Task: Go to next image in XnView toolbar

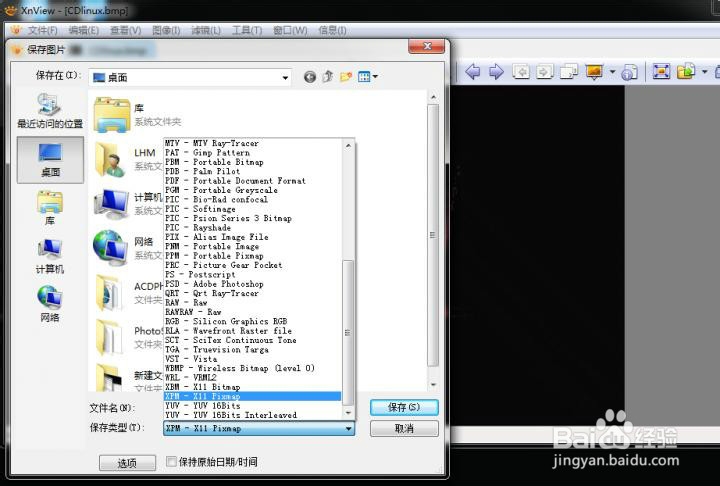Action: coord(496,72)
